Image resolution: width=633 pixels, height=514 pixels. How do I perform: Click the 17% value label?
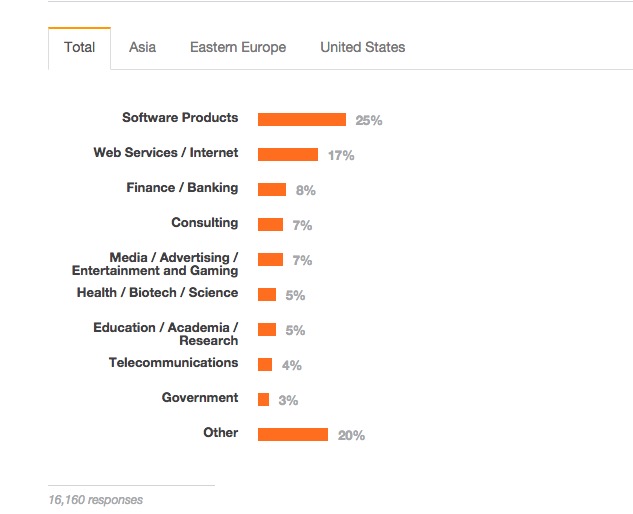pos(340,156)
